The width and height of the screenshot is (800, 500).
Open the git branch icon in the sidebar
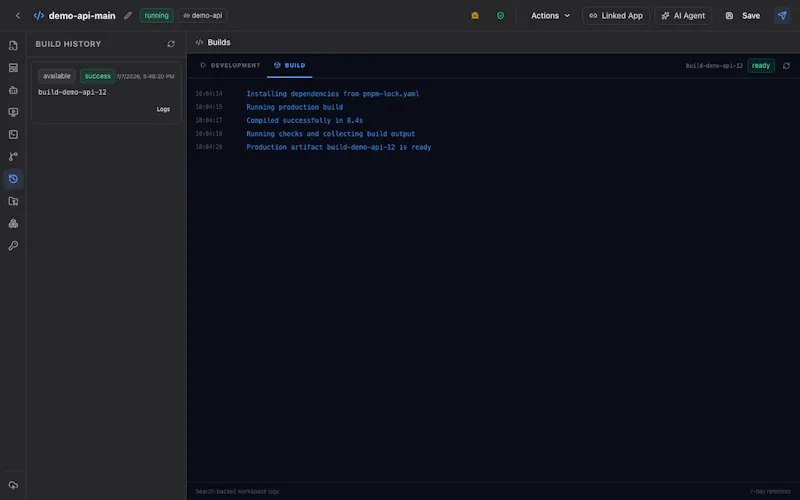pos(13,157)
